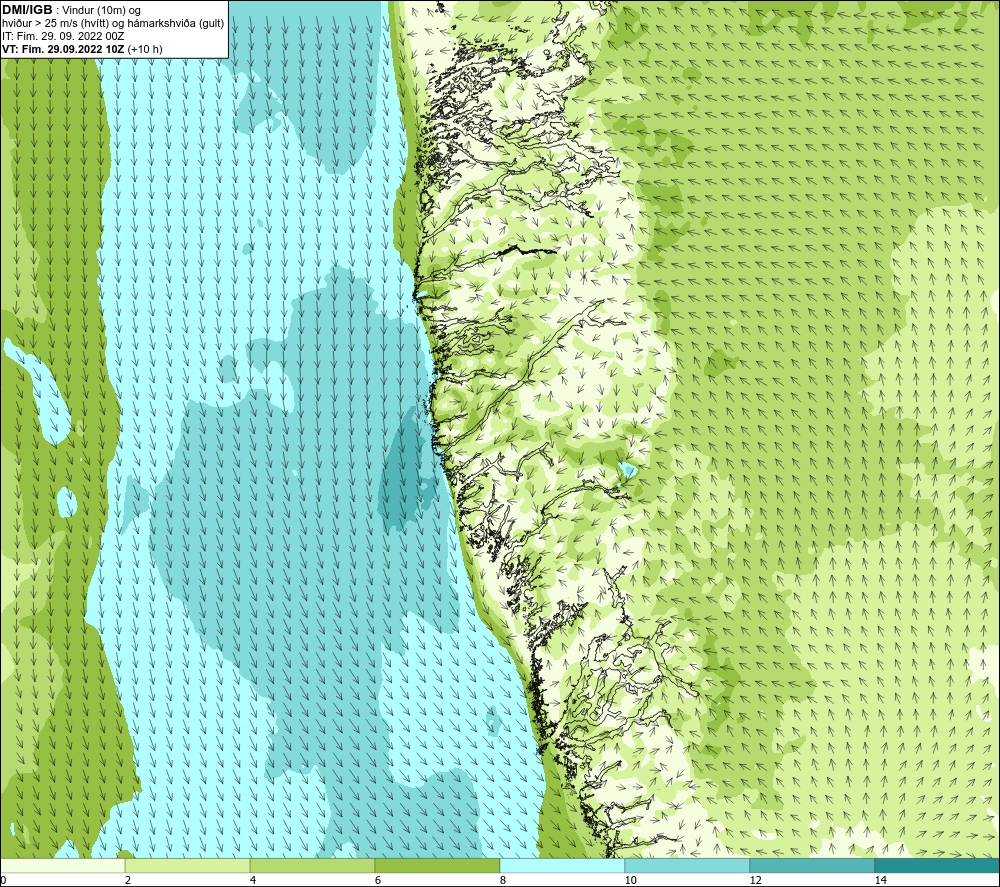The image size is (1000, 887).
Task: Click the '(+10 h)' forecast offset text
Action: [x=145, y=49]
